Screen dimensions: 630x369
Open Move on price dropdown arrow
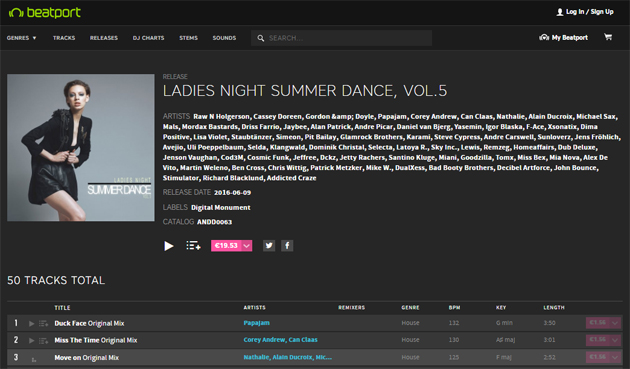point(615,357)
